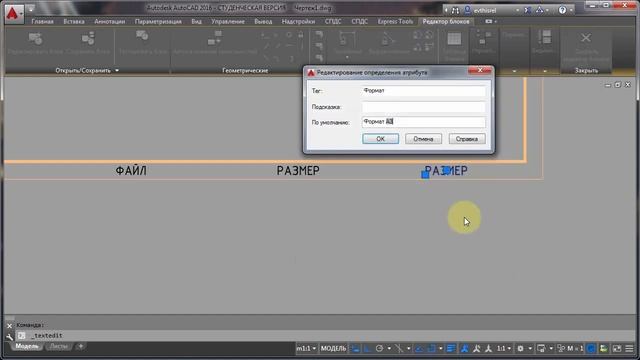
Task: Switch to the Аннотации ribbon tab
Action: click(x=109, y=22)
